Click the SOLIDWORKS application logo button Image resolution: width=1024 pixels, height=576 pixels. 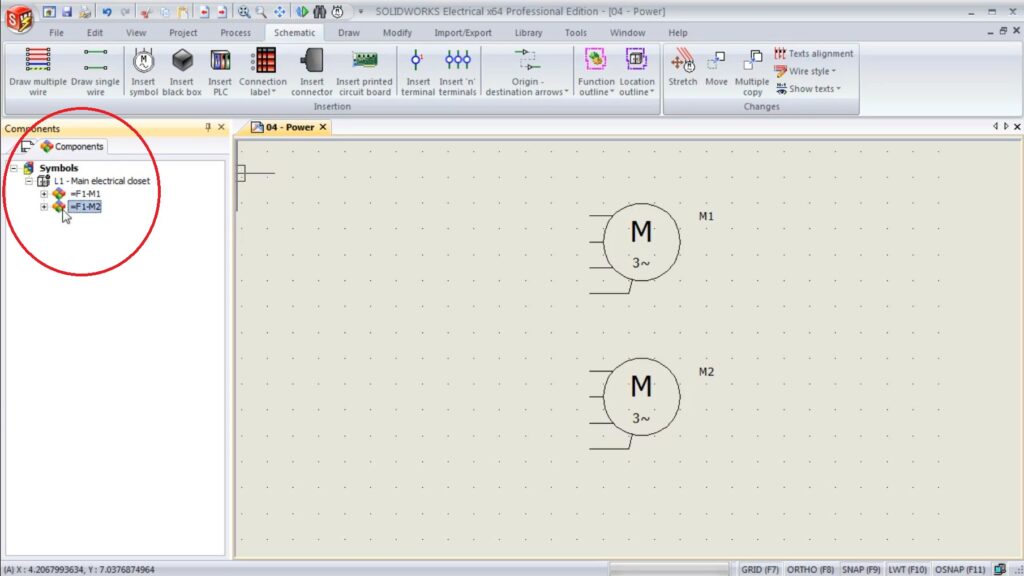[19, 18]
